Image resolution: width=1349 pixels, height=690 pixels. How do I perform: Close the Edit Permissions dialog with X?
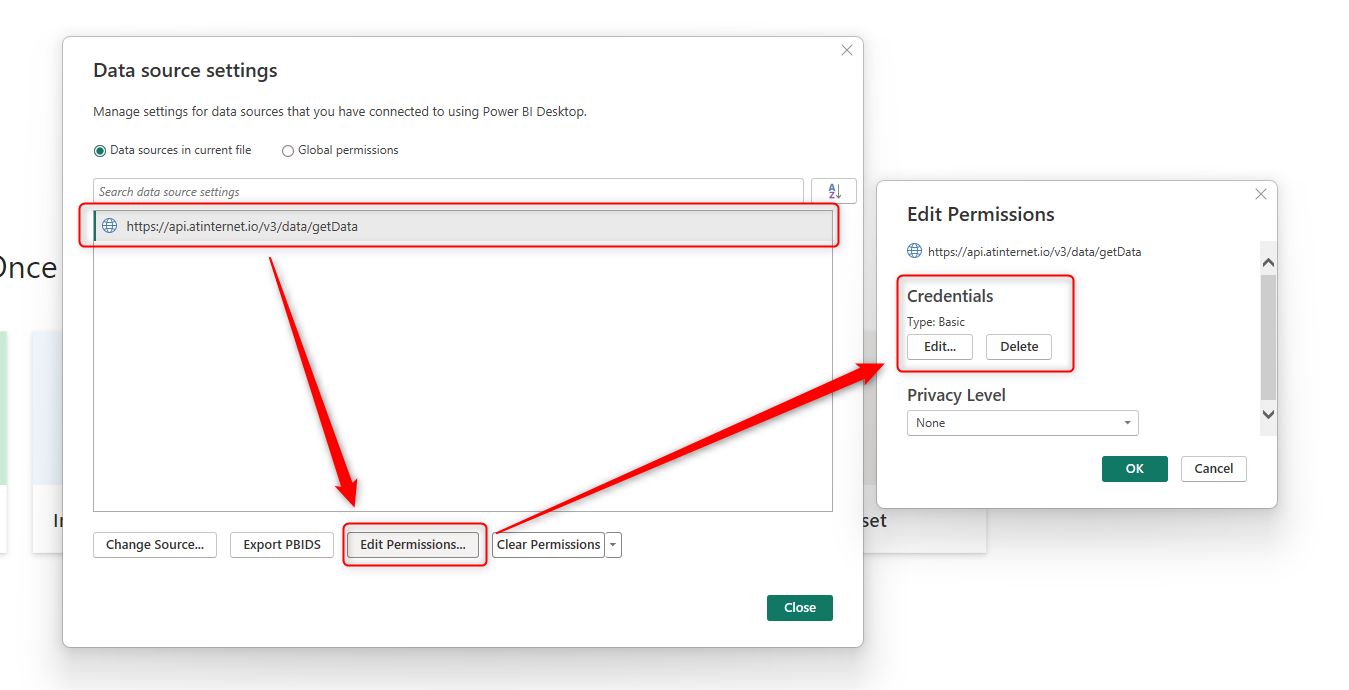click(x=1260, y=194)
